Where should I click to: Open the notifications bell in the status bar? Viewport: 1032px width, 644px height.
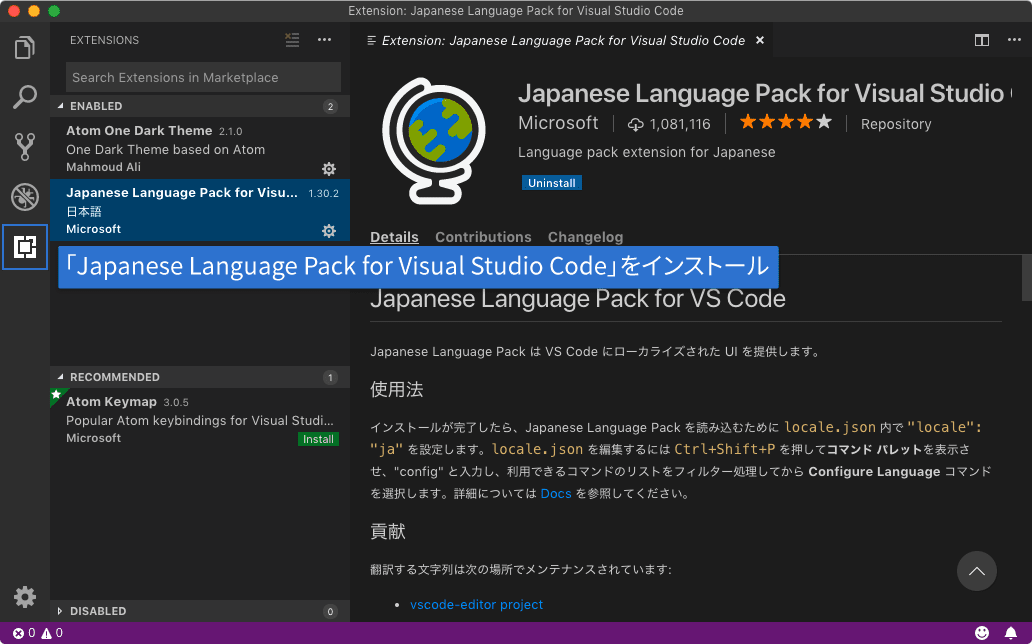click(1011, 632)
